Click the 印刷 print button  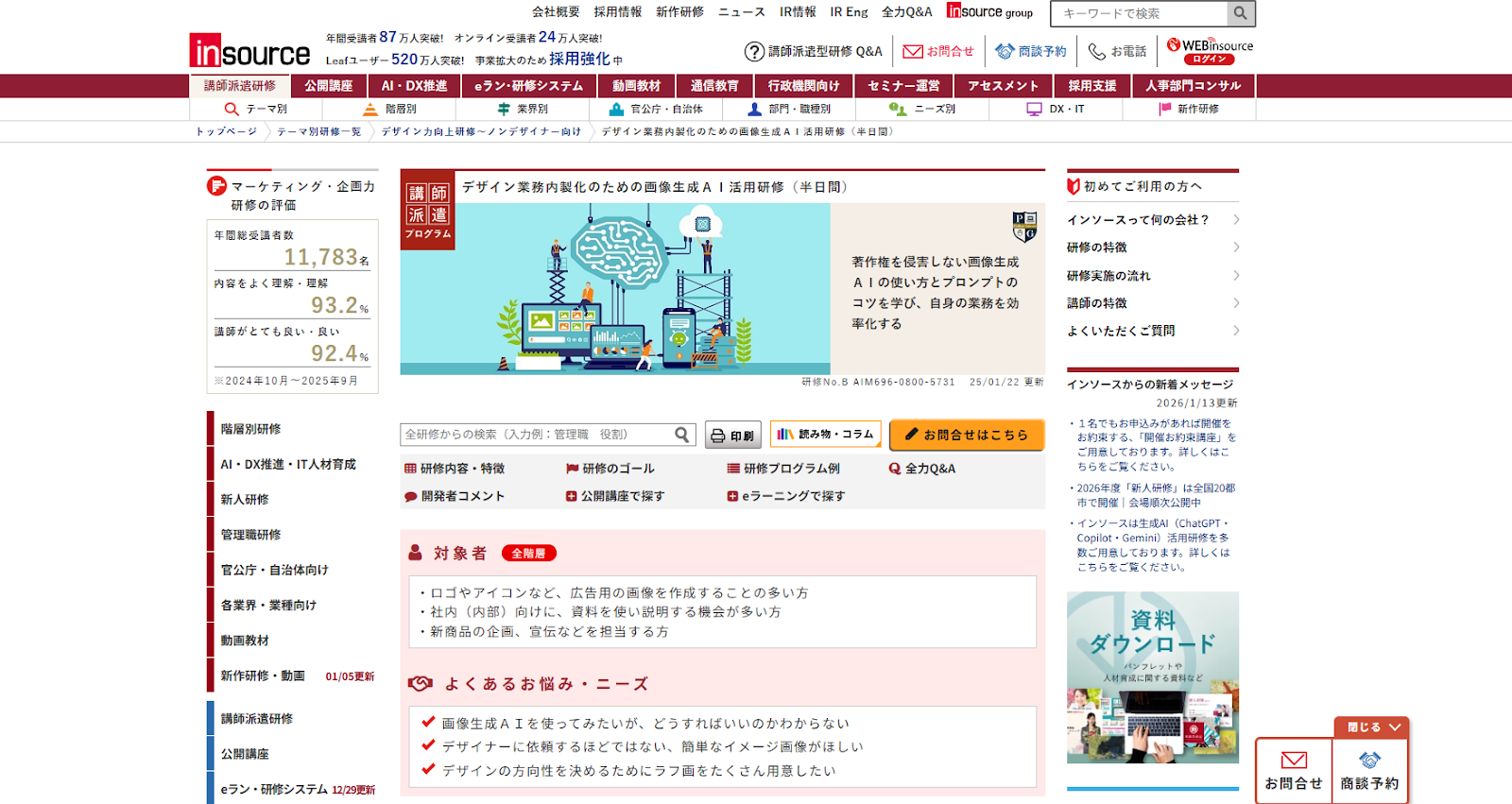coord(732,436)
